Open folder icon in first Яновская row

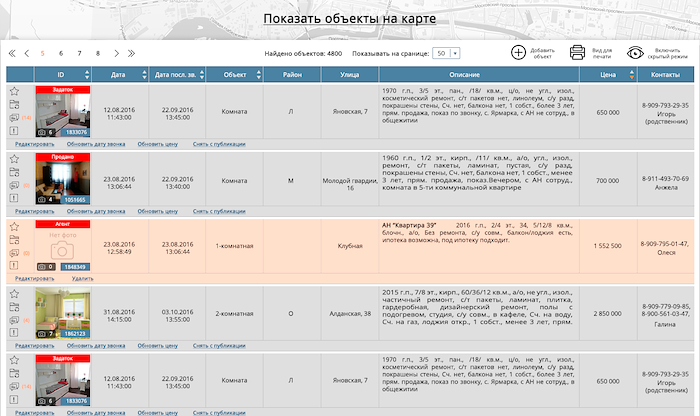tap(14, 105)
